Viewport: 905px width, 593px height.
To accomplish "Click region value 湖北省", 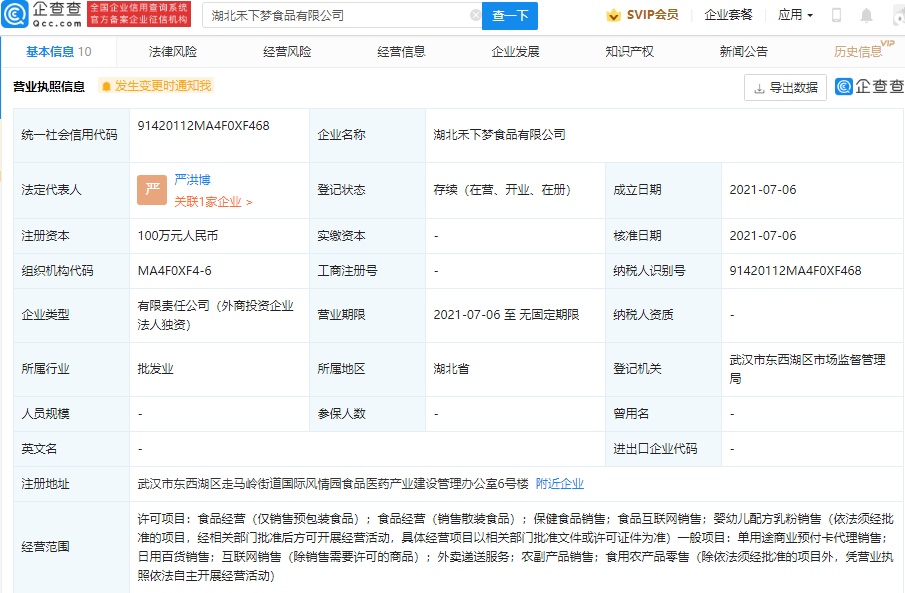I will tap(451, 369).
